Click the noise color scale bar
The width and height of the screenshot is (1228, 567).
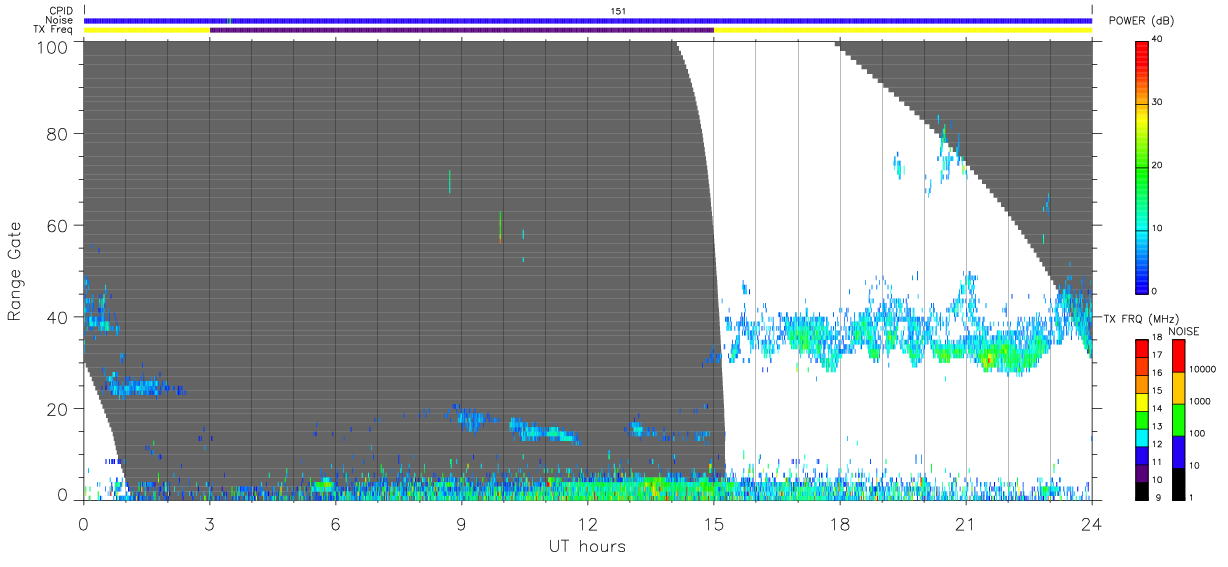tap(1177, 419)
